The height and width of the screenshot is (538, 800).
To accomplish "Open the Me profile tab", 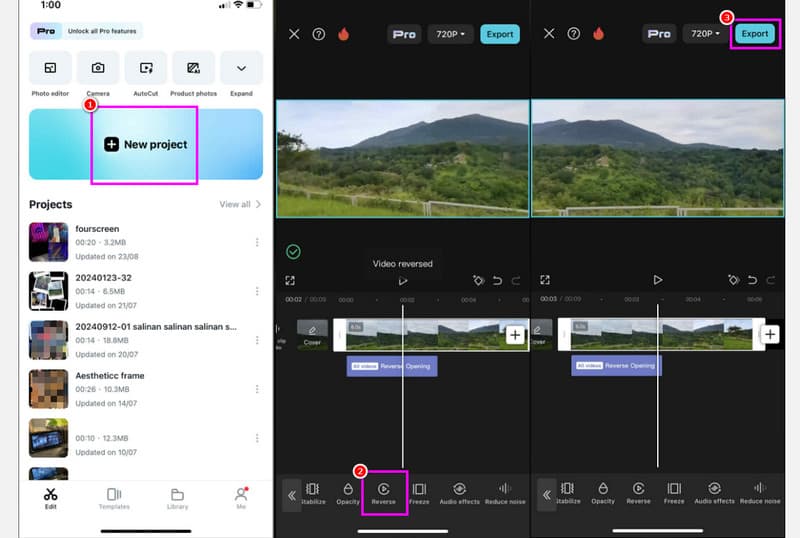I will pyautogui.click(x=240, y=497).
